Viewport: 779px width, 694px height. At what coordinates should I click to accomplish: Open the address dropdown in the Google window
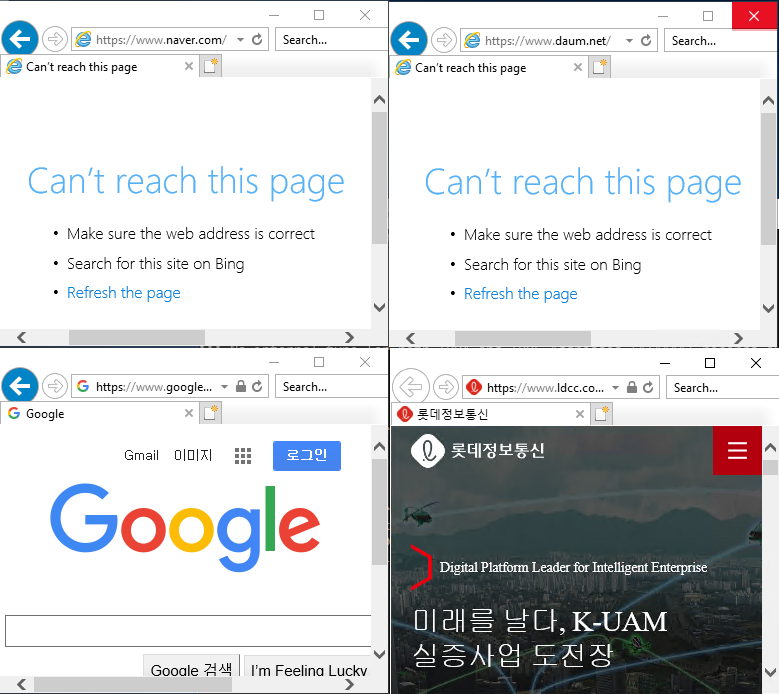tap(225, 386)
